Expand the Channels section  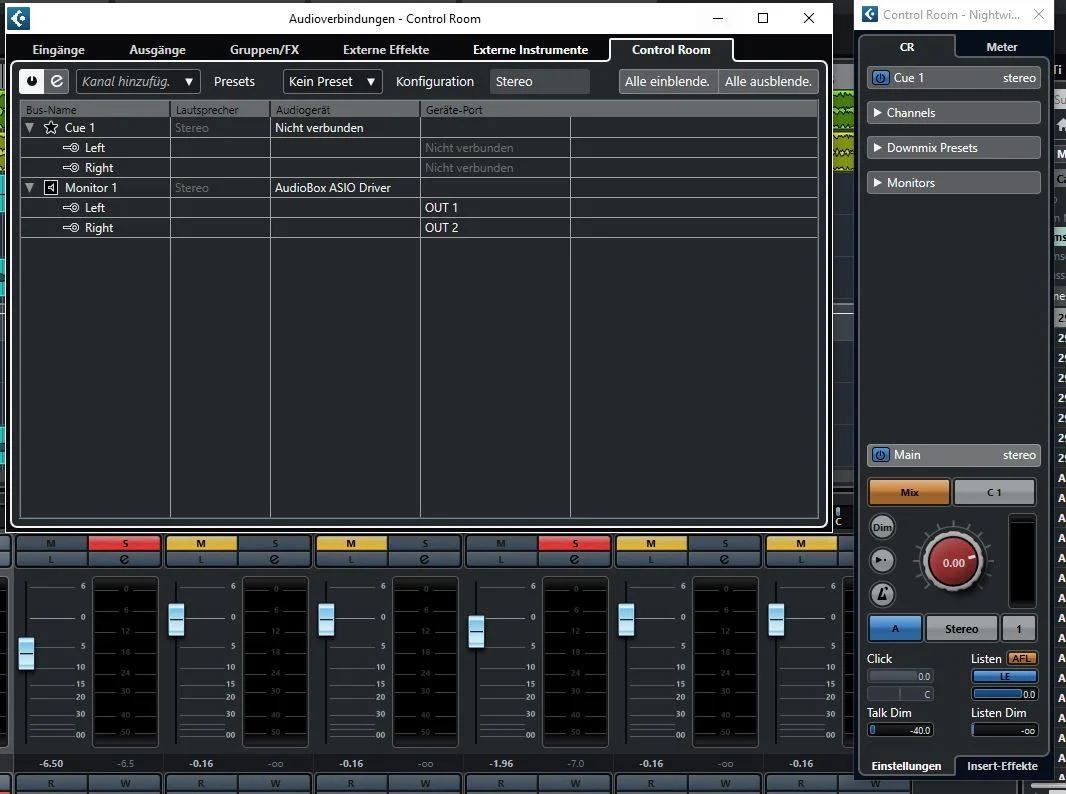[953, 113]
